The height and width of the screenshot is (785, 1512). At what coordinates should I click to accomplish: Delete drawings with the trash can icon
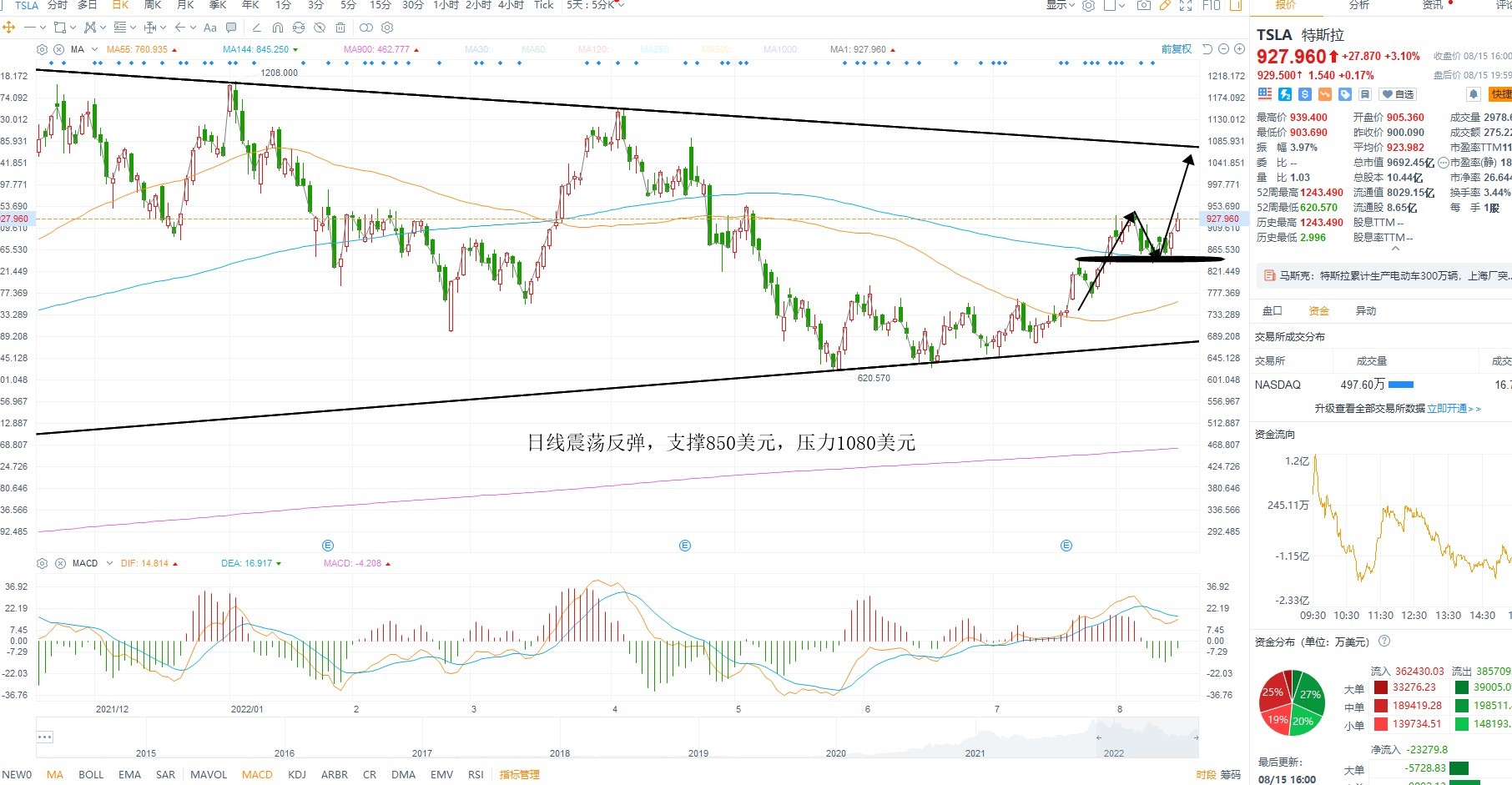point(340,28)
